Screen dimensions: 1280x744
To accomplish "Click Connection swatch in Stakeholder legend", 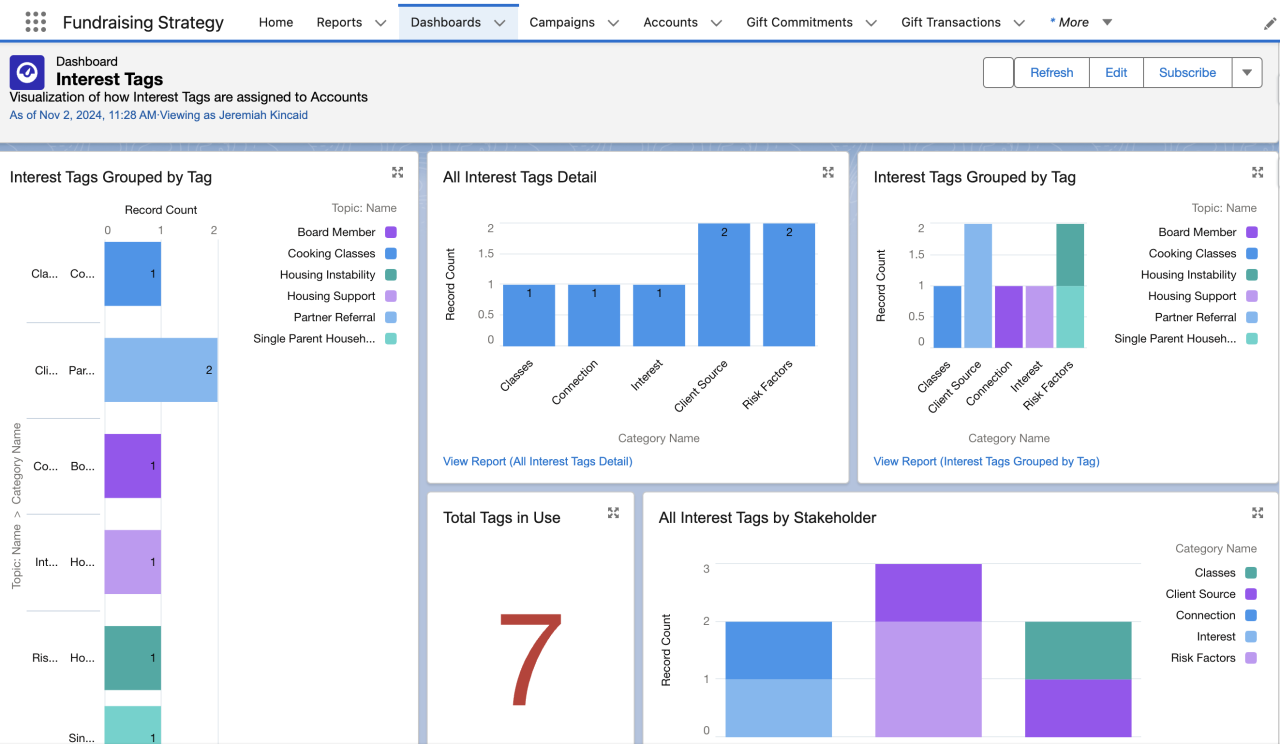I will (x=1251, y=616).
